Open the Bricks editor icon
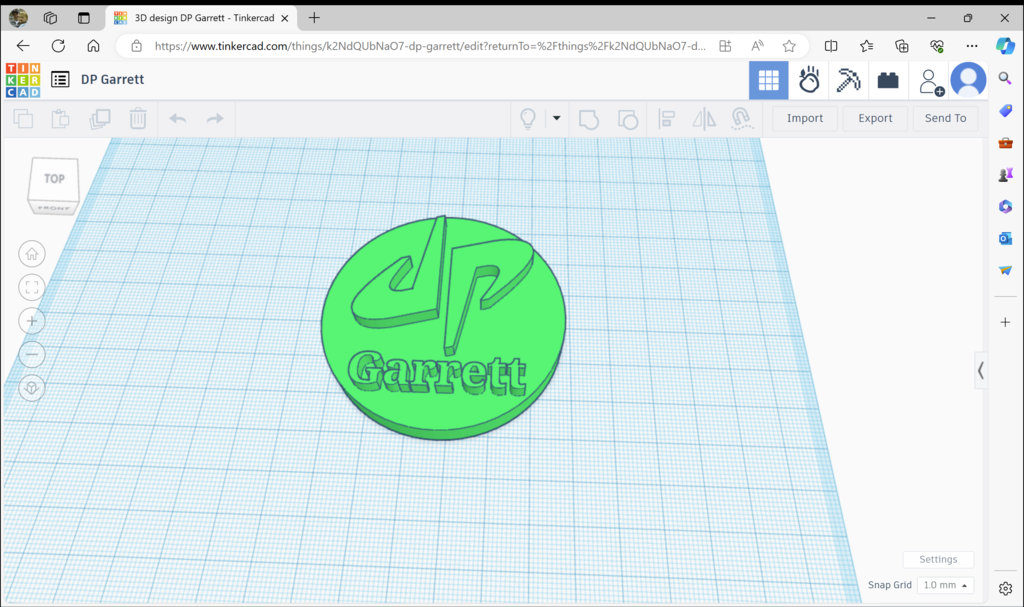This screenshot has width=1024, height=607. coord(888,80)
